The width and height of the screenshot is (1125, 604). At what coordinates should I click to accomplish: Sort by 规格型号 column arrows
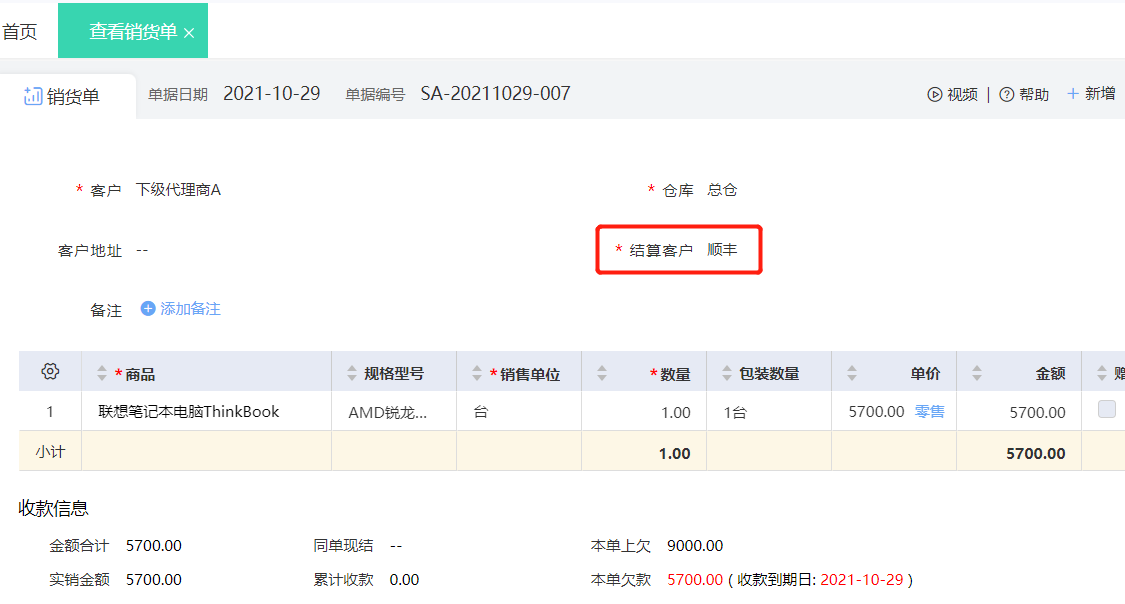tap(352, 373)
